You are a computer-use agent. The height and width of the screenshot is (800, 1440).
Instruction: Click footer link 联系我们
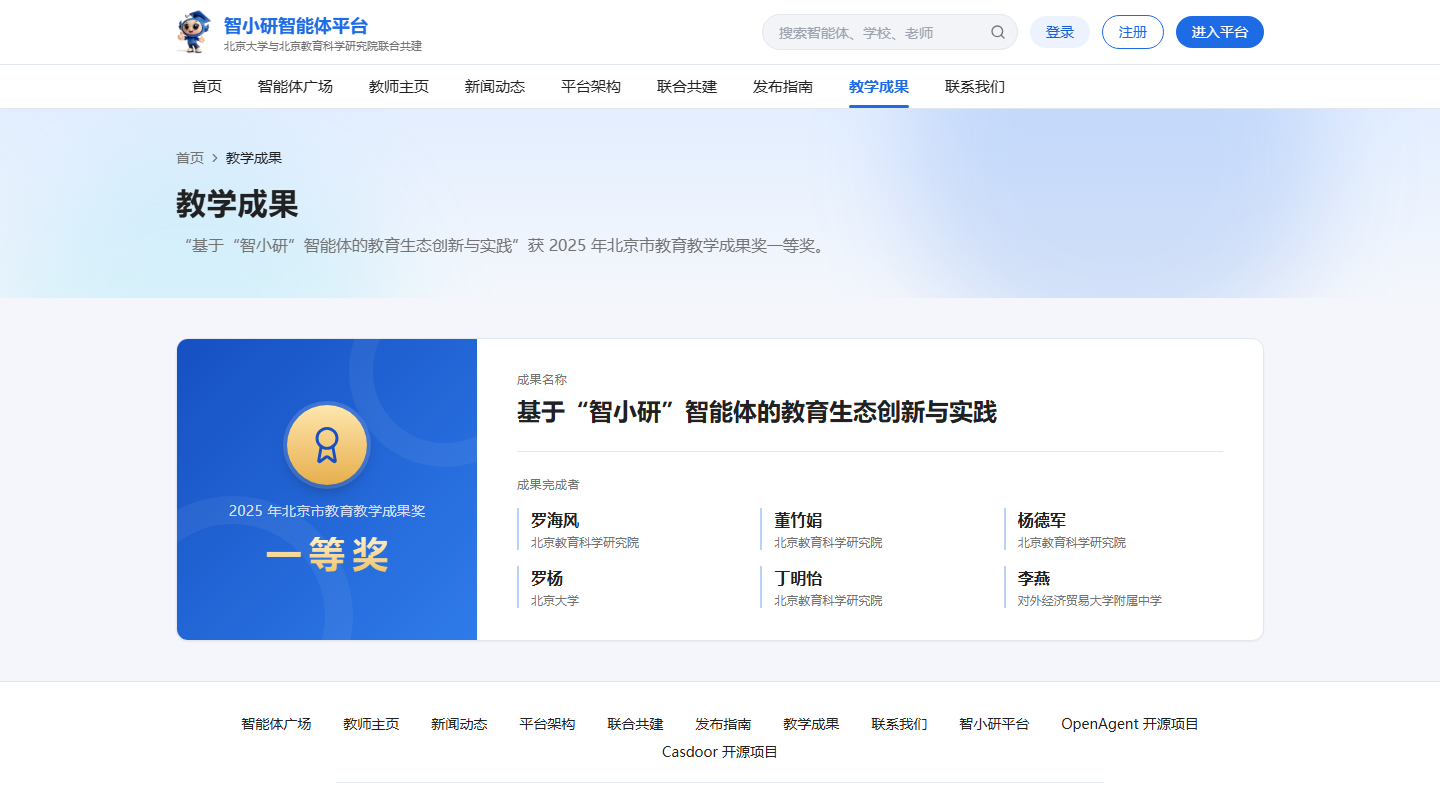coord(899,724)
